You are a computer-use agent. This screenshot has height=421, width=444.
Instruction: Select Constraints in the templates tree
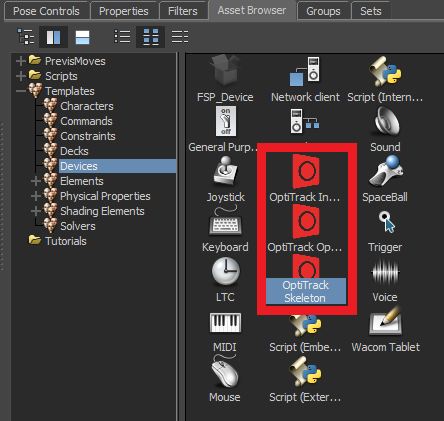(88, 136)
